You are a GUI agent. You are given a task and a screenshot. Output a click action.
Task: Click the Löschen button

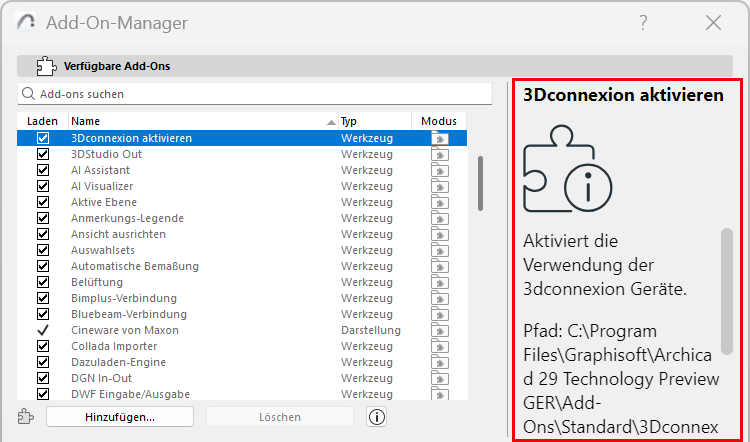click(280, 417)
